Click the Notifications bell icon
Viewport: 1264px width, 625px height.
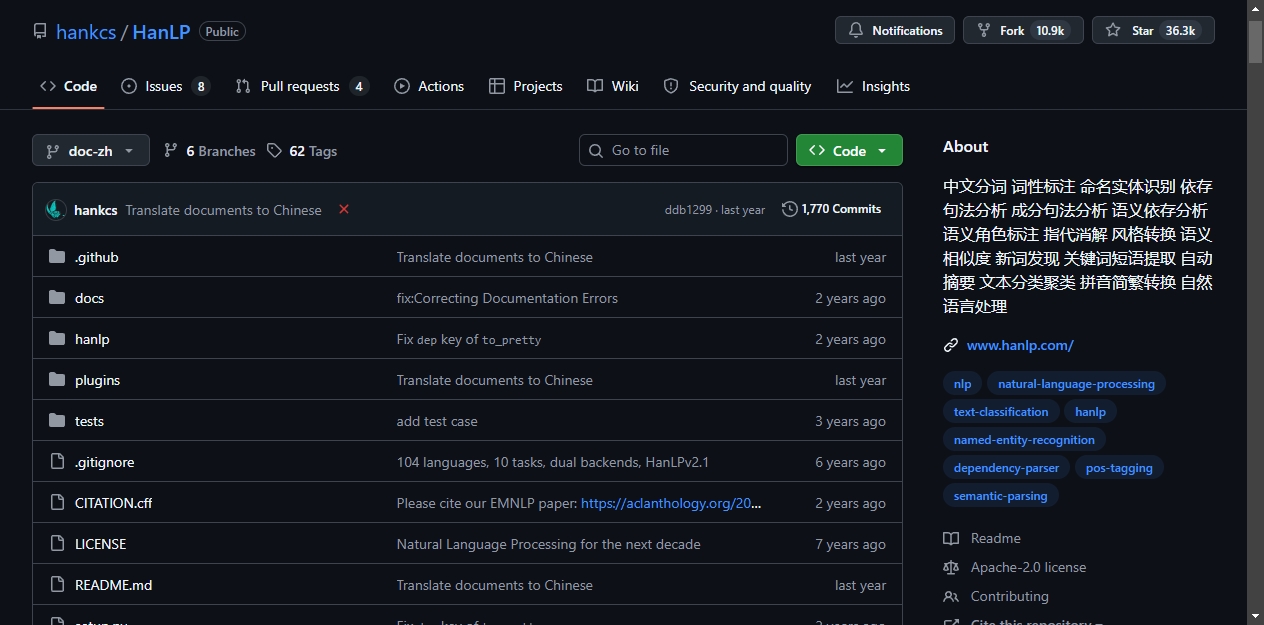856,31
